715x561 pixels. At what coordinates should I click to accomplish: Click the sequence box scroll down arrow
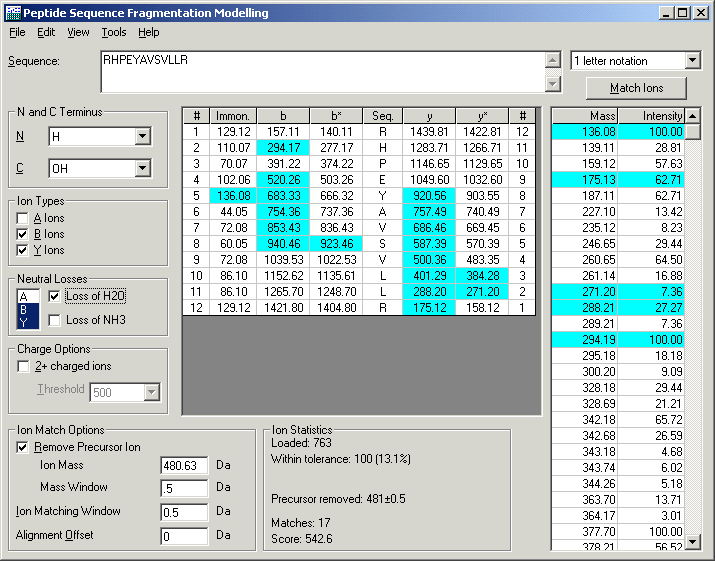[x=553, y=84]
